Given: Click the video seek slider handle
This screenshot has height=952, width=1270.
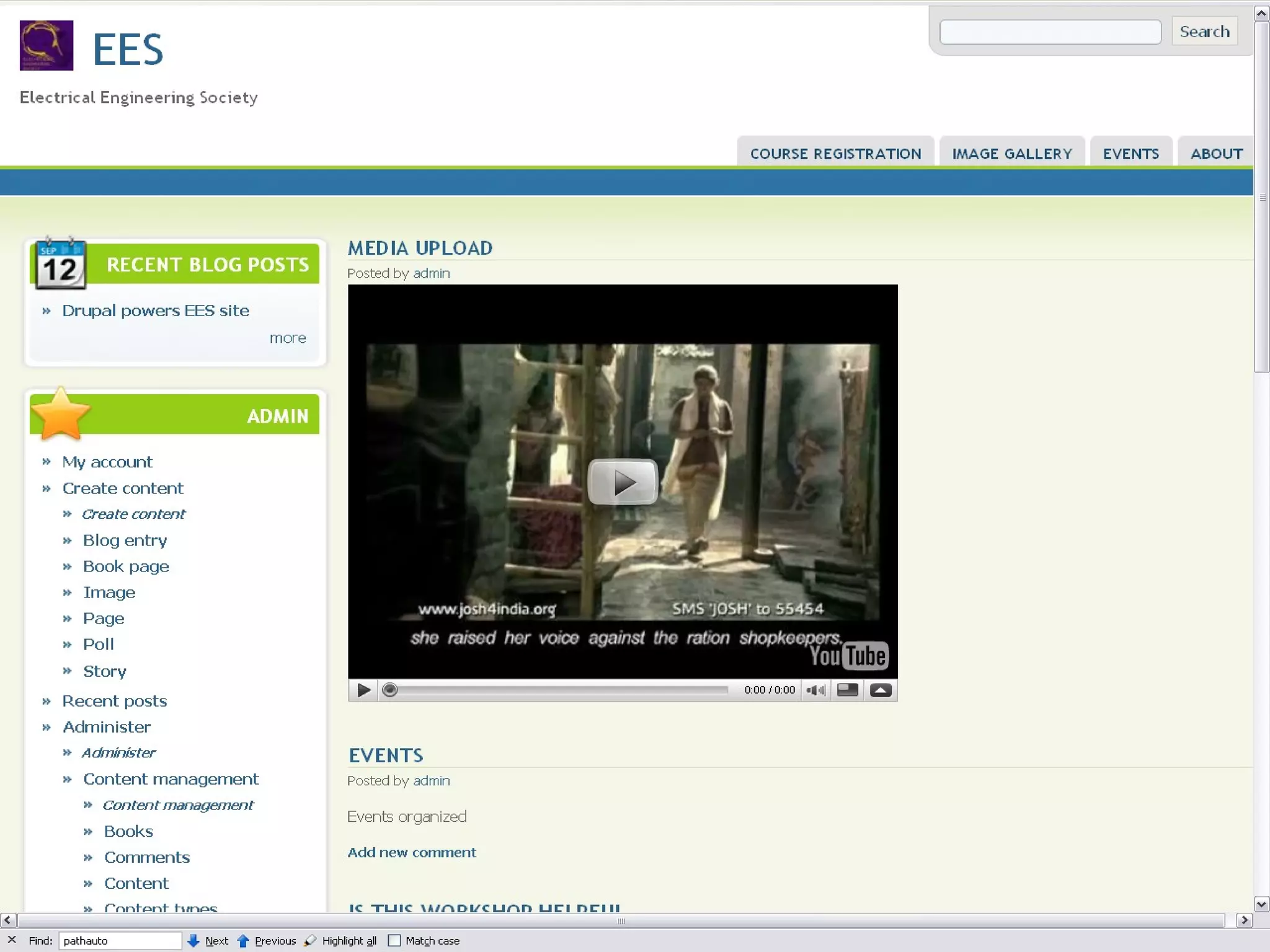Looking at the screenshot, I should pyautogui.click(x=389, y=690).
